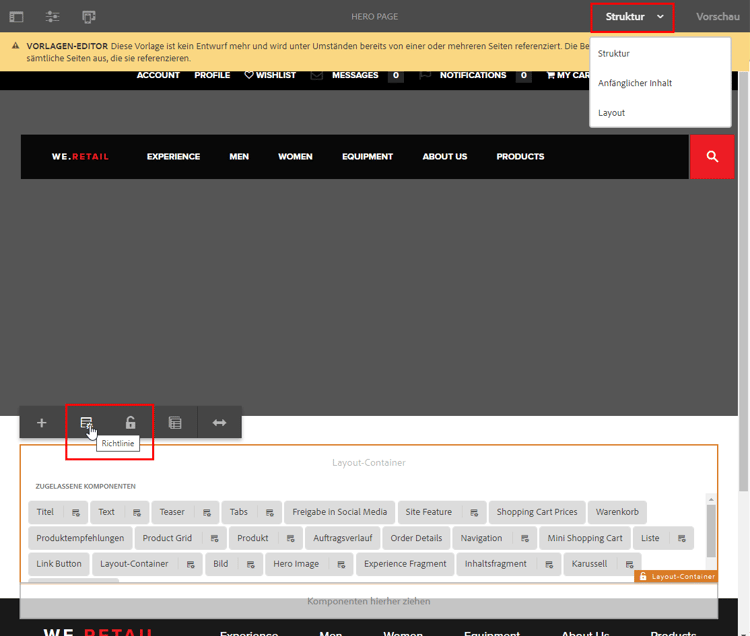Open policy icon for Navigation component

pyautogui.click(x=525, y=538)
